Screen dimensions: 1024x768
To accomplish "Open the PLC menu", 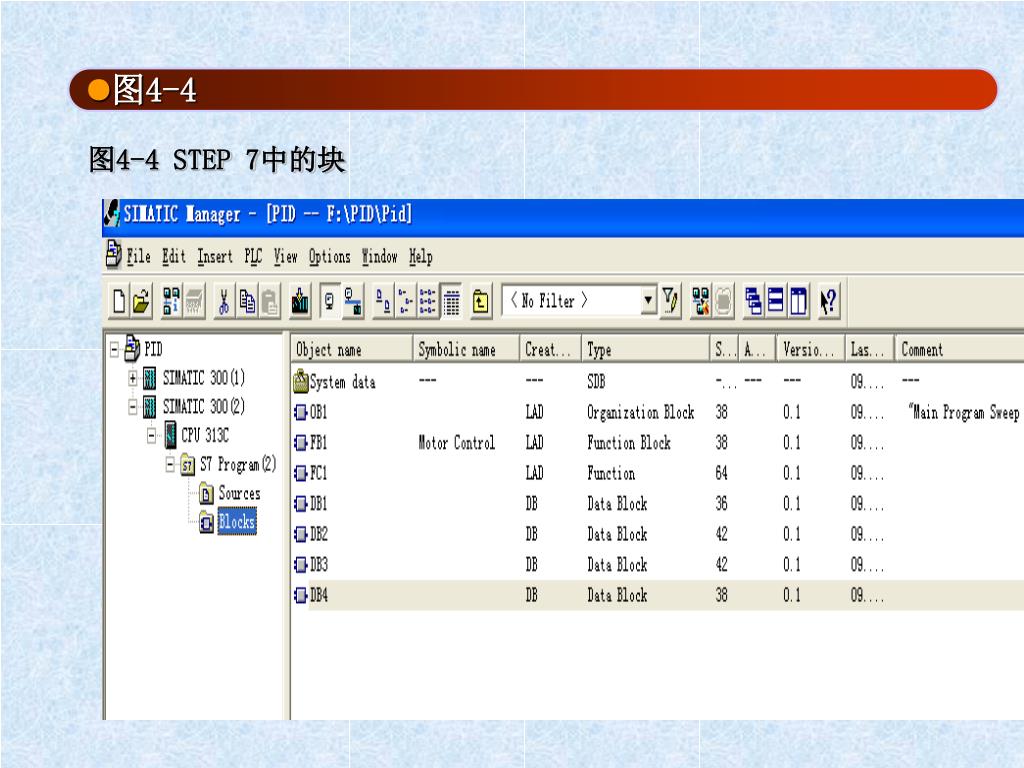I will click(253, 257).
